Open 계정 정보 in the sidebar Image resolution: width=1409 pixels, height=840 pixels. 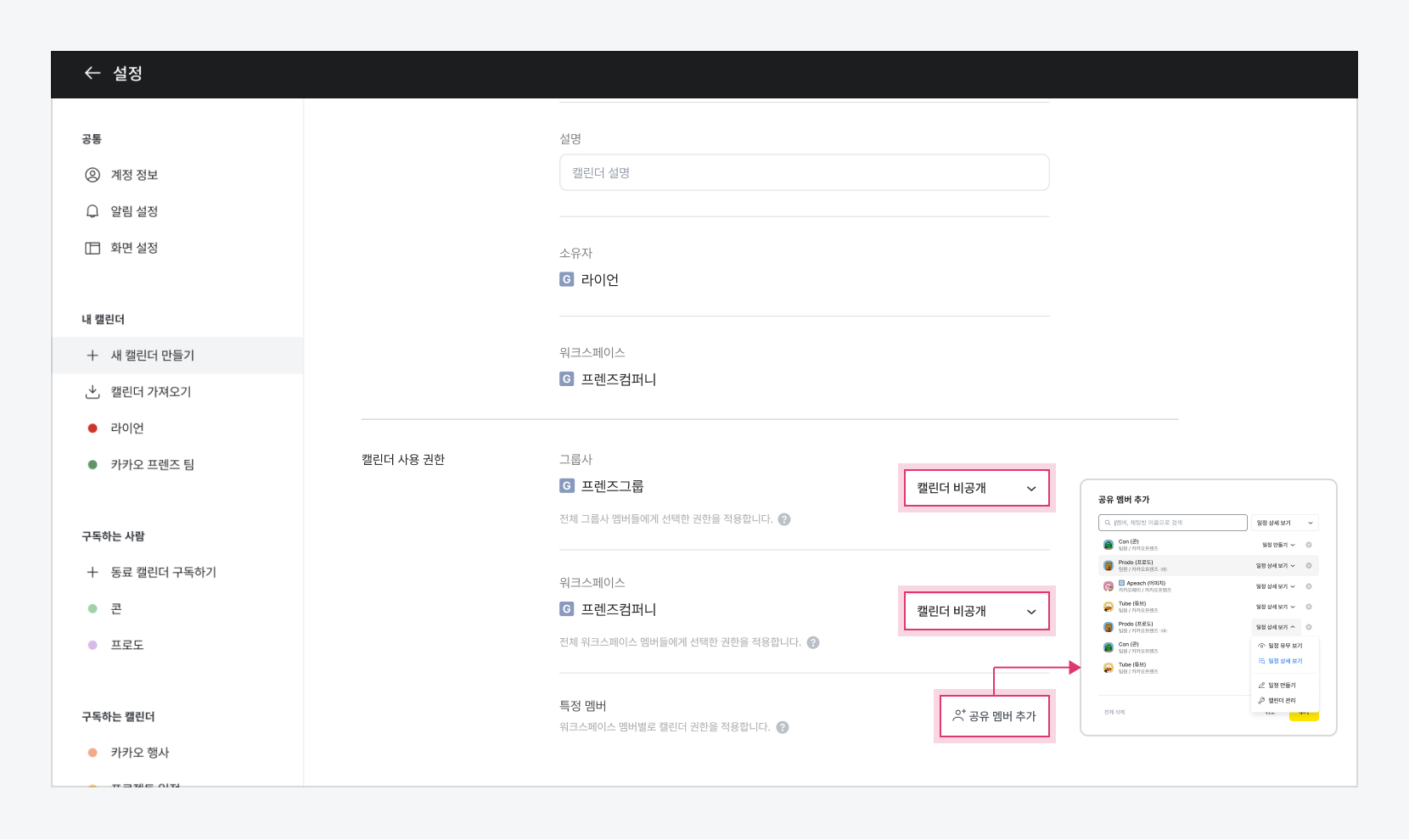click(x=134, y=175)
